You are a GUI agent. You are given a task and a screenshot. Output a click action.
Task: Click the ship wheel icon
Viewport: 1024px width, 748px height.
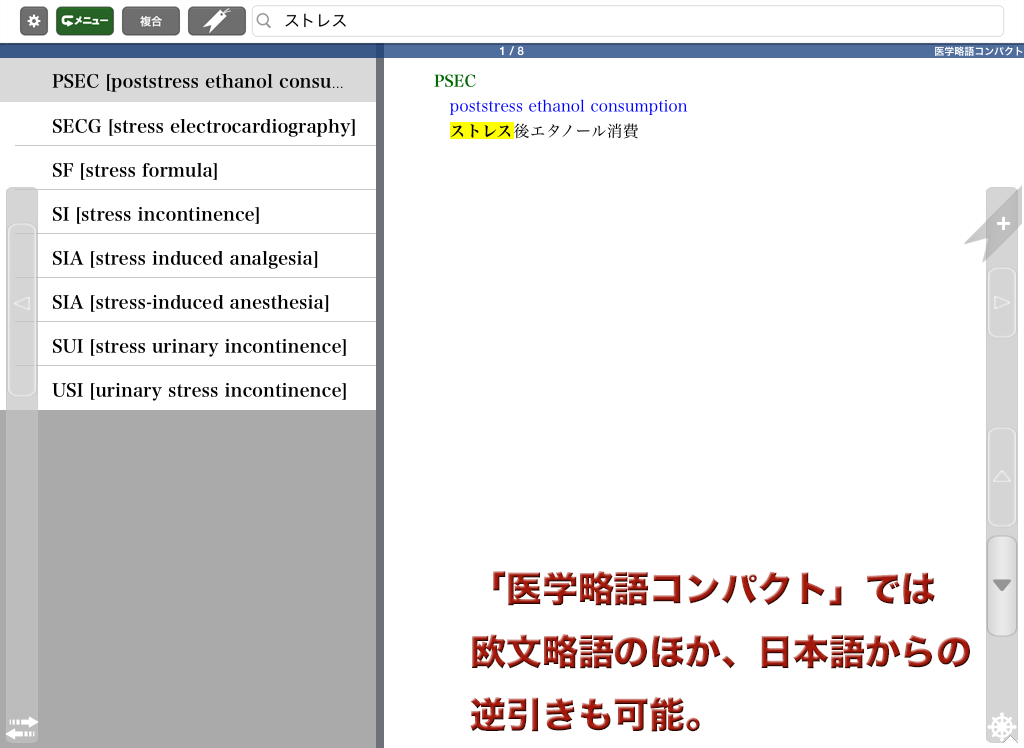pyautogui.click(x=1001, y=727)
